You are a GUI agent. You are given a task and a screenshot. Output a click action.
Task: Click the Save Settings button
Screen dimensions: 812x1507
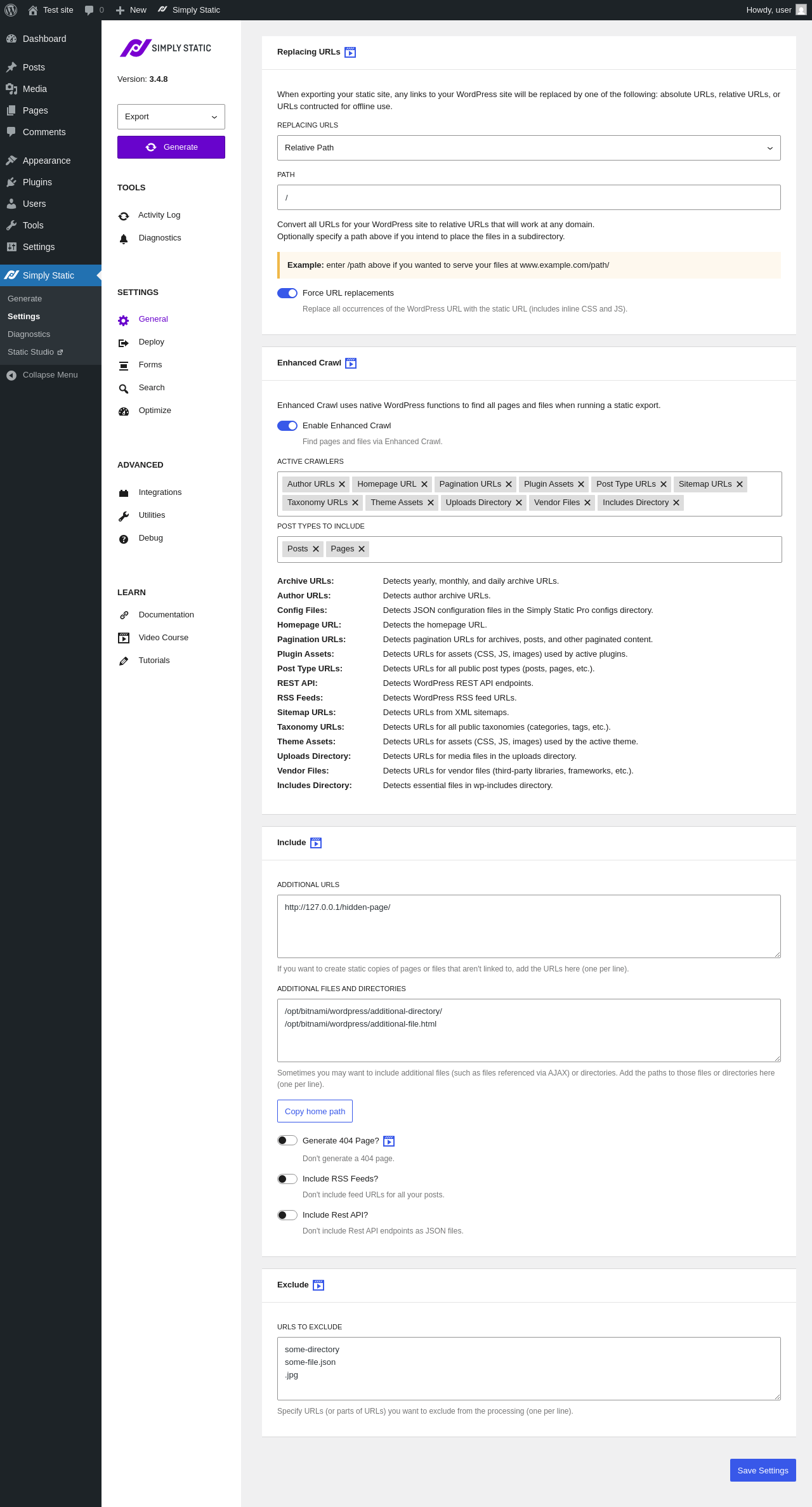point(763,1470)
